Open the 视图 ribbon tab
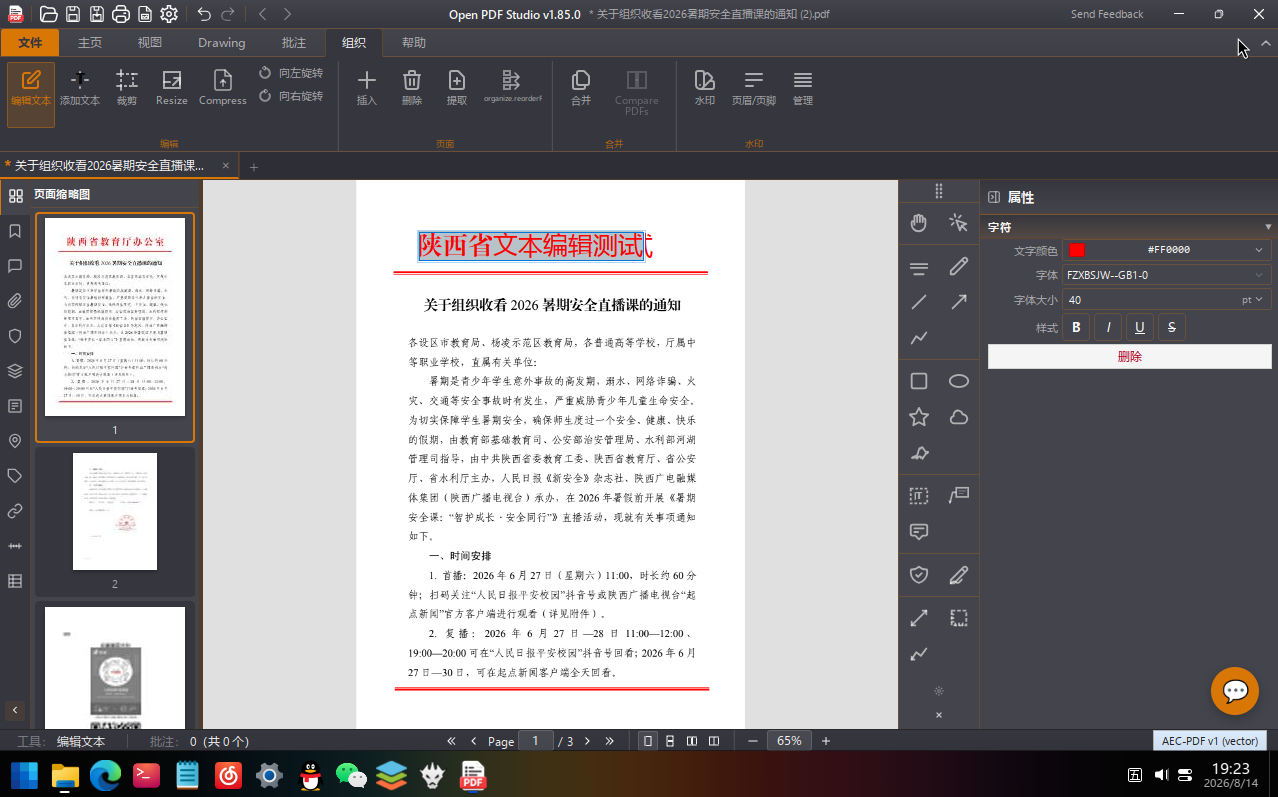Viewport: 1278px width, 797px height. coord(150,43)
